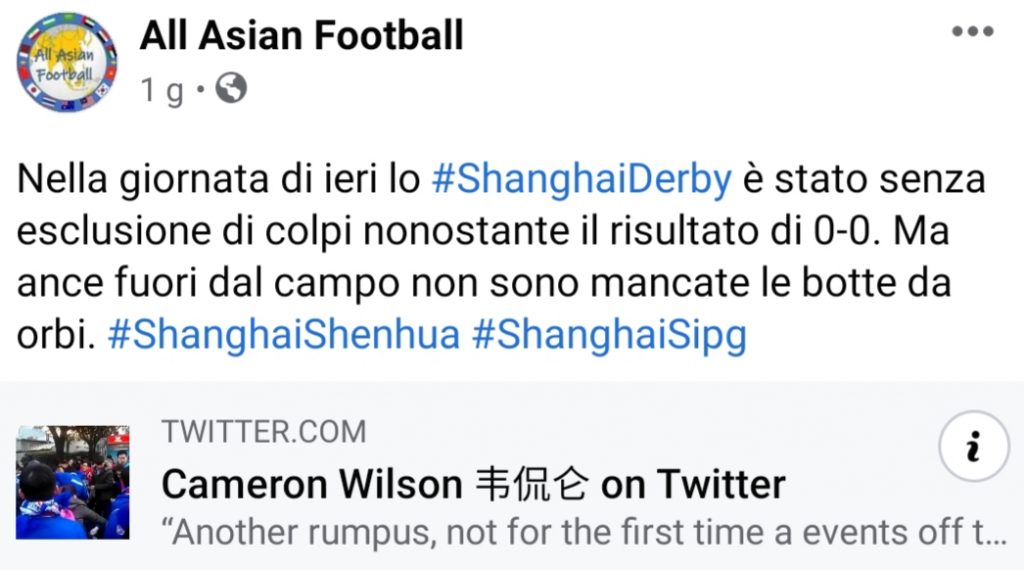Click the "1 g" post timestamp
The height and width of the screenshot is (570, 1024).
point(162,92)
